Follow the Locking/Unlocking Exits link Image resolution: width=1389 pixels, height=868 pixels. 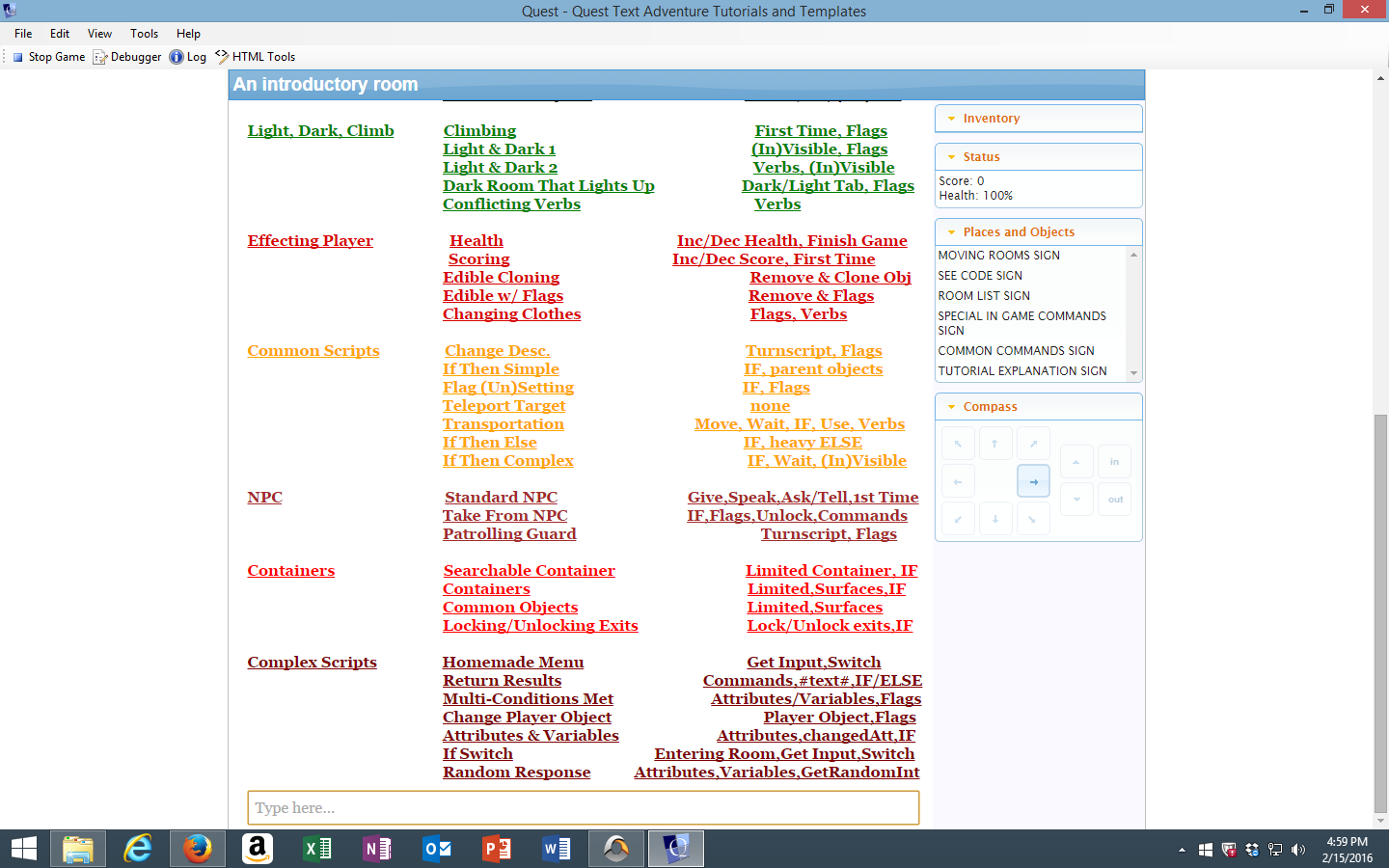click(x=540, y=626)
